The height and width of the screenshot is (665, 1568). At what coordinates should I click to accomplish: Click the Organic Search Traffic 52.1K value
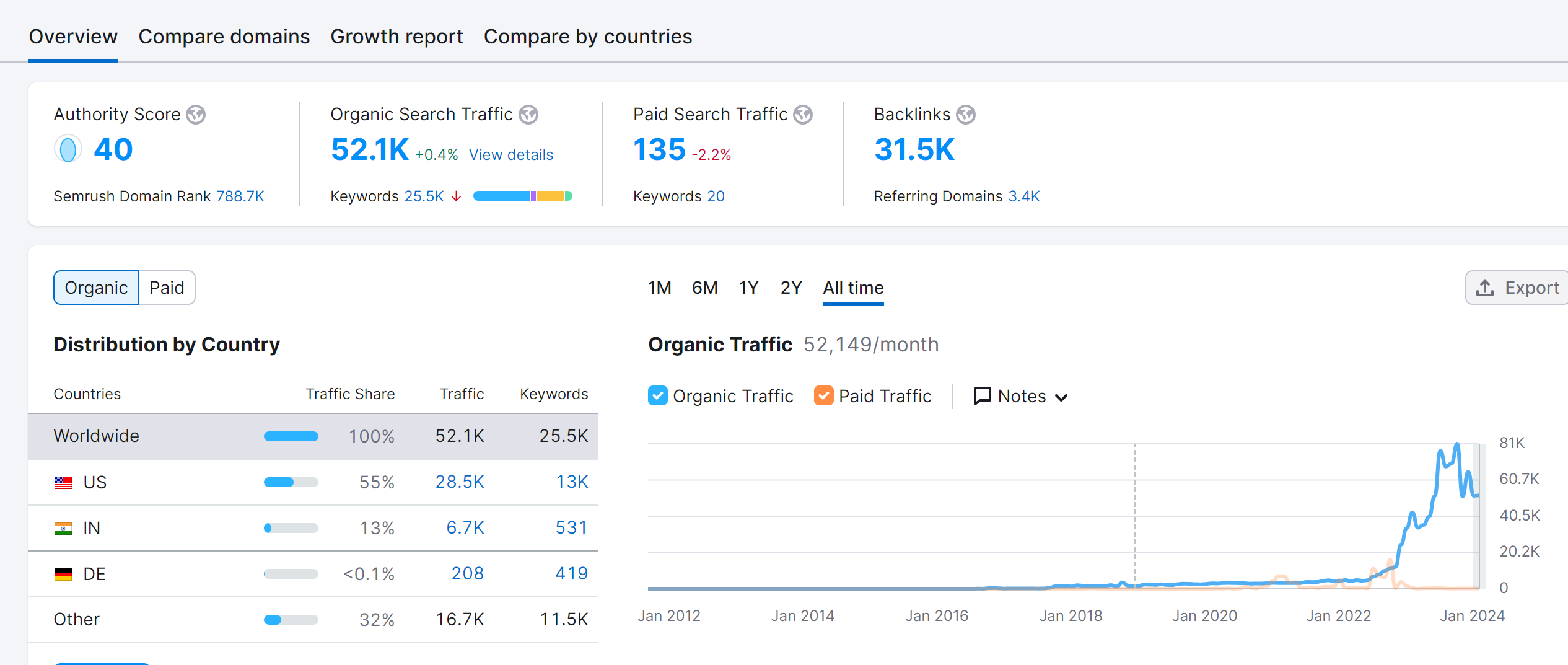[x=370, y=149]
